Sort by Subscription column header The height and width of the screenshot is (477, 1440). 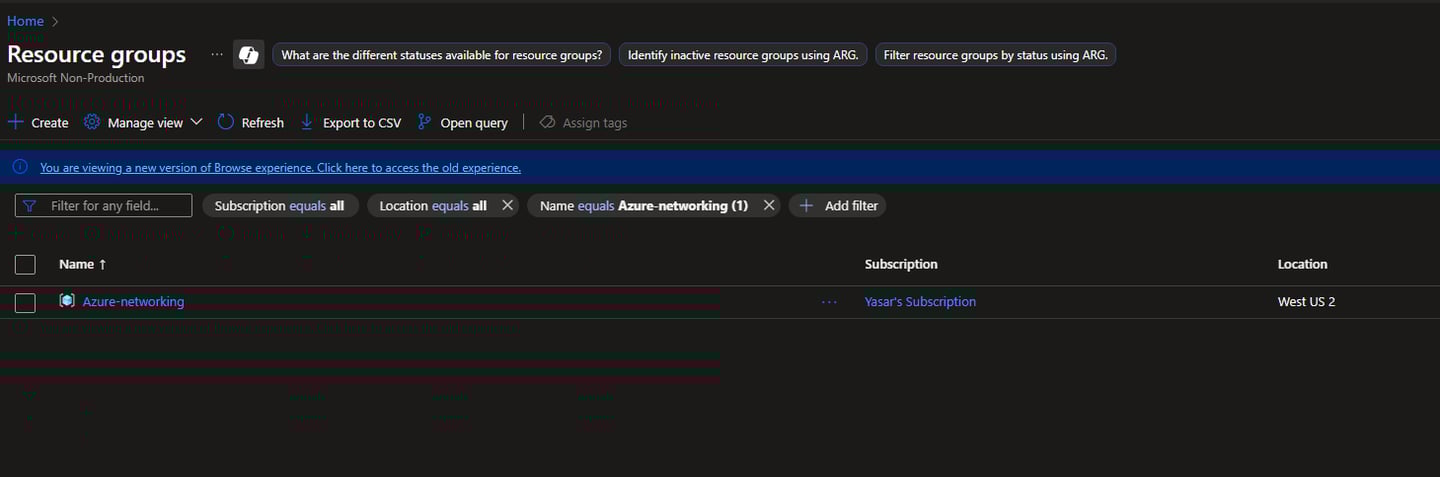[x=901, y=265]
